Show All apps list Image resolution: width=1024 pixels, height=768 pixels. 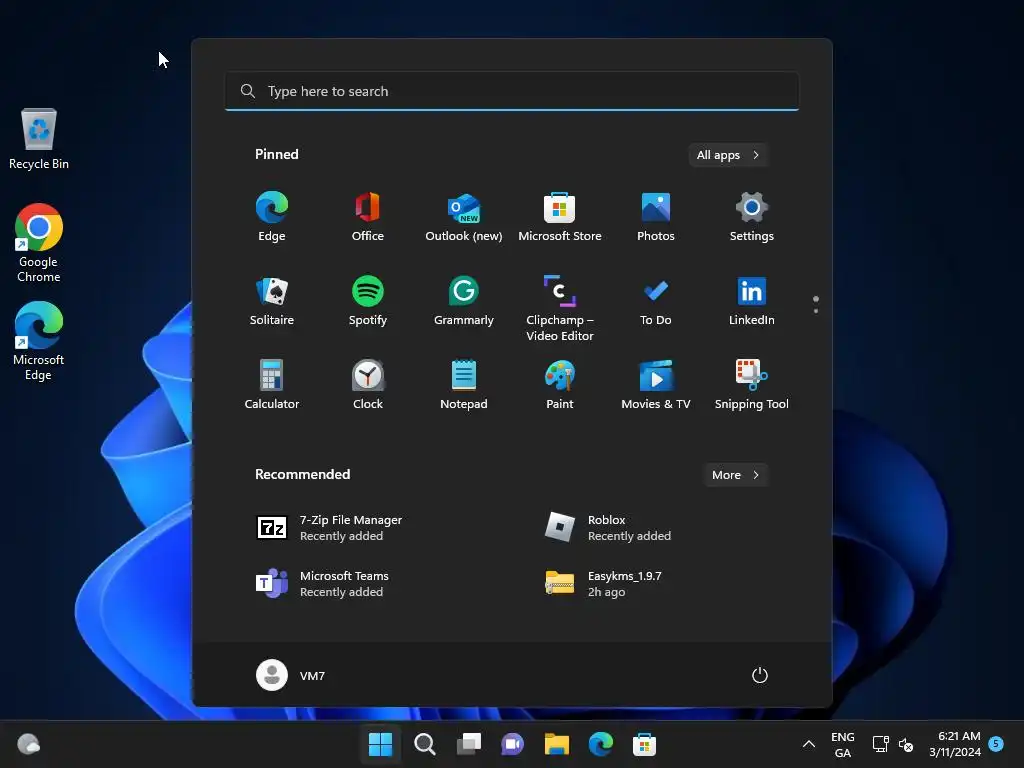coord(728,155)
